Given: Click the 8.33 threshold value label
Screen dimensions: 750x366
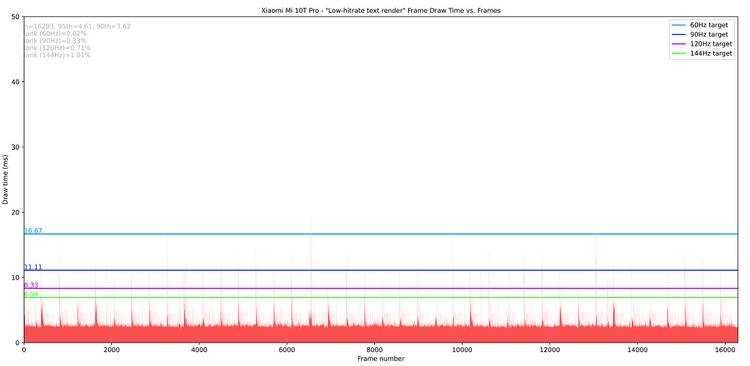Looking at the screenshot, I should (x=31, y=285).
